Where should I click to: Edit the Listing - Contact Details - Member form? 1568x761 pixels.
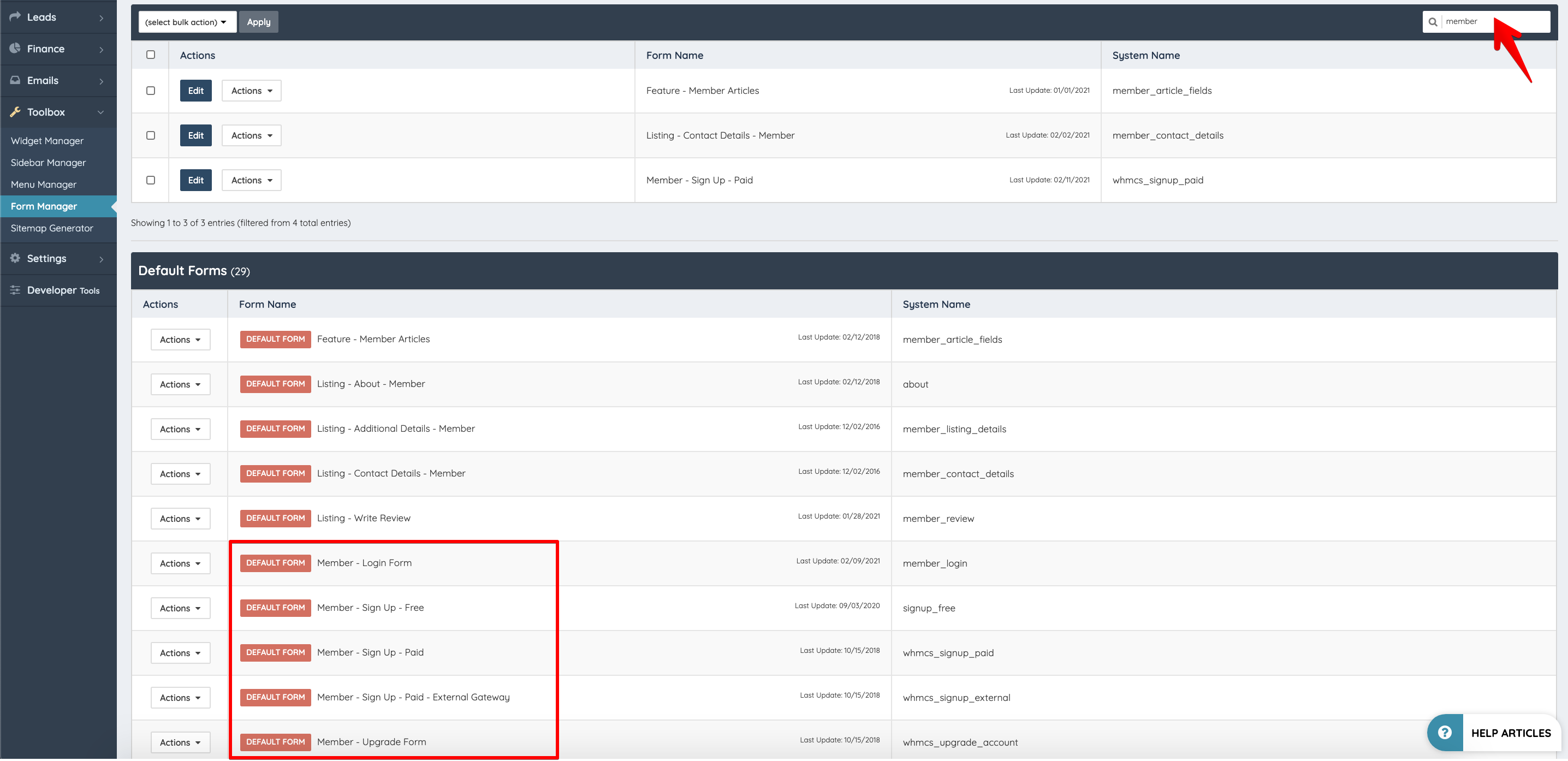point(195,135)
